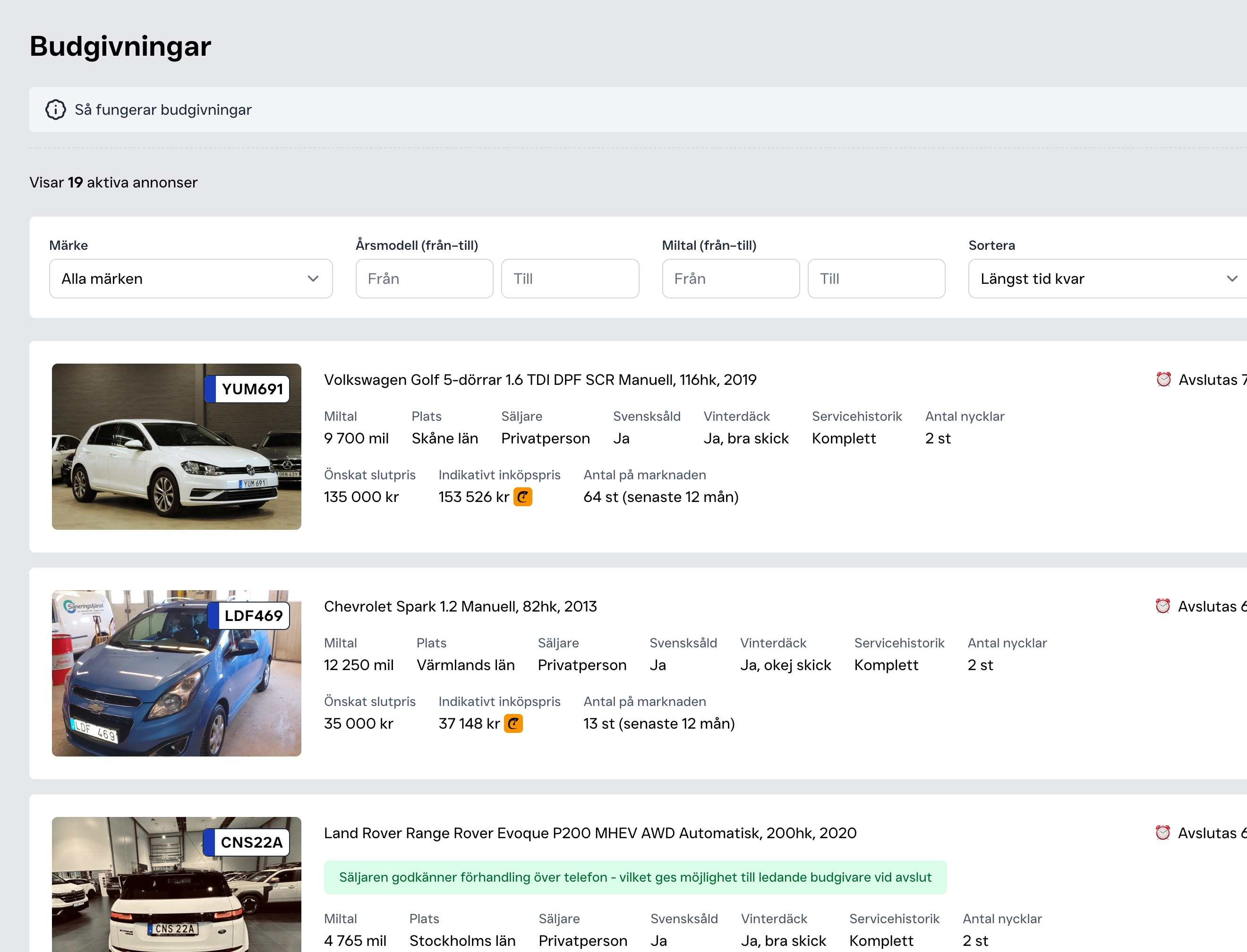1247x952 pixels.
Task: Focus the Miltal Från input field
Action: tap(731, 279)
